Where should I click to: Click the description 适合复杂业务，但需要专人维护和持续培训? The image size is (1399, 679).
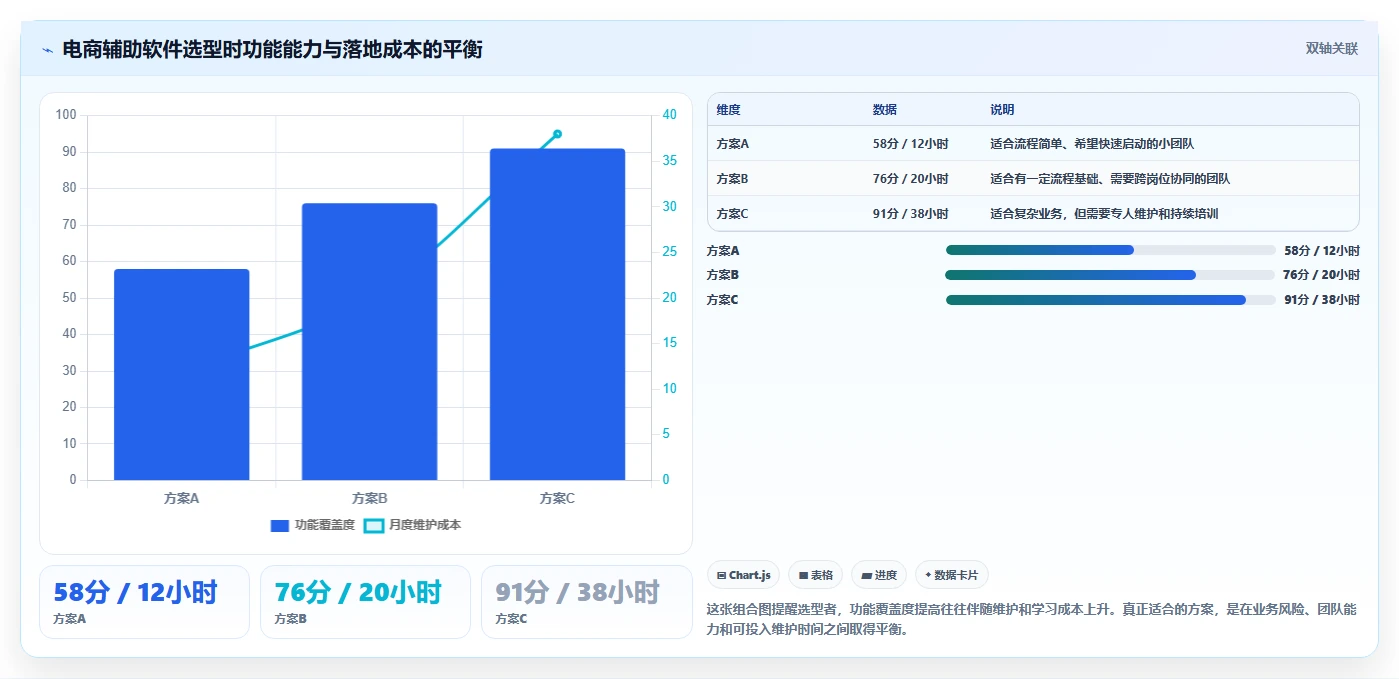(1104, 214)
